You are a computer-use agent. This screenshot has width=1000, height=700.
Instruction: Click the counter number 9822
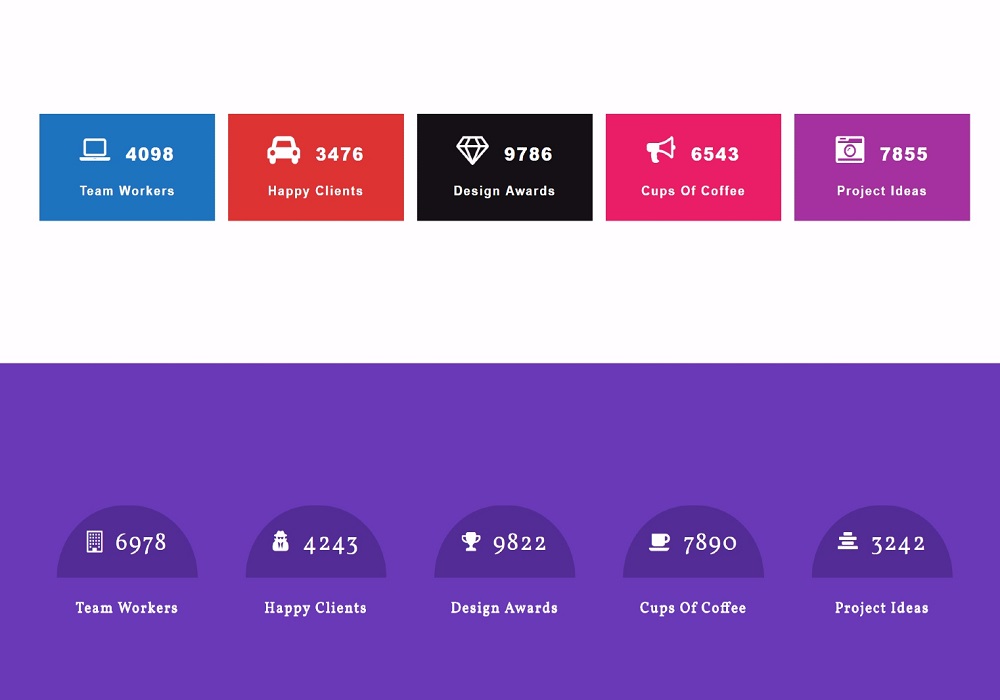[520, 542]
